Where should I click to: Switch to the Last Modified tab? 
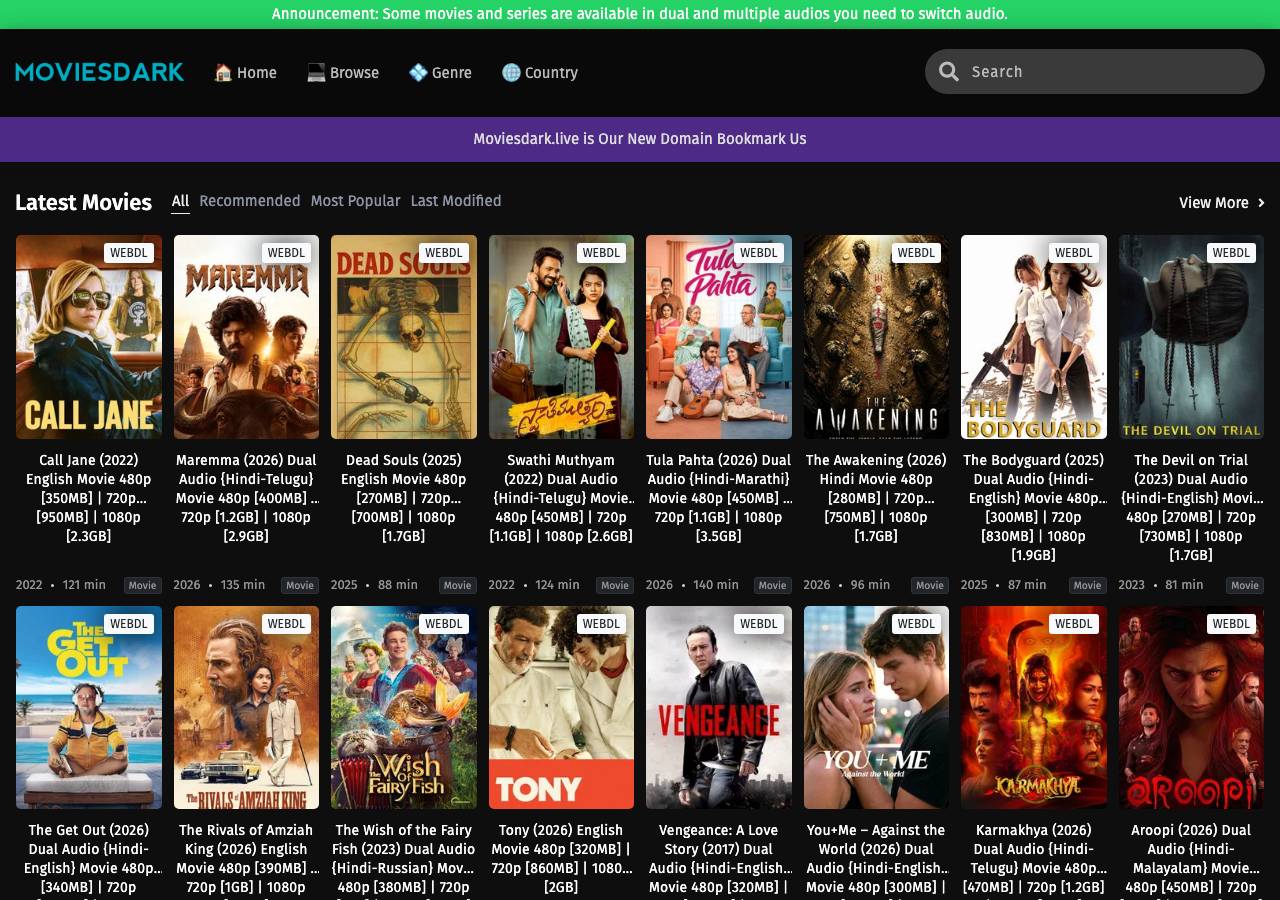click(x=456, y=201)
